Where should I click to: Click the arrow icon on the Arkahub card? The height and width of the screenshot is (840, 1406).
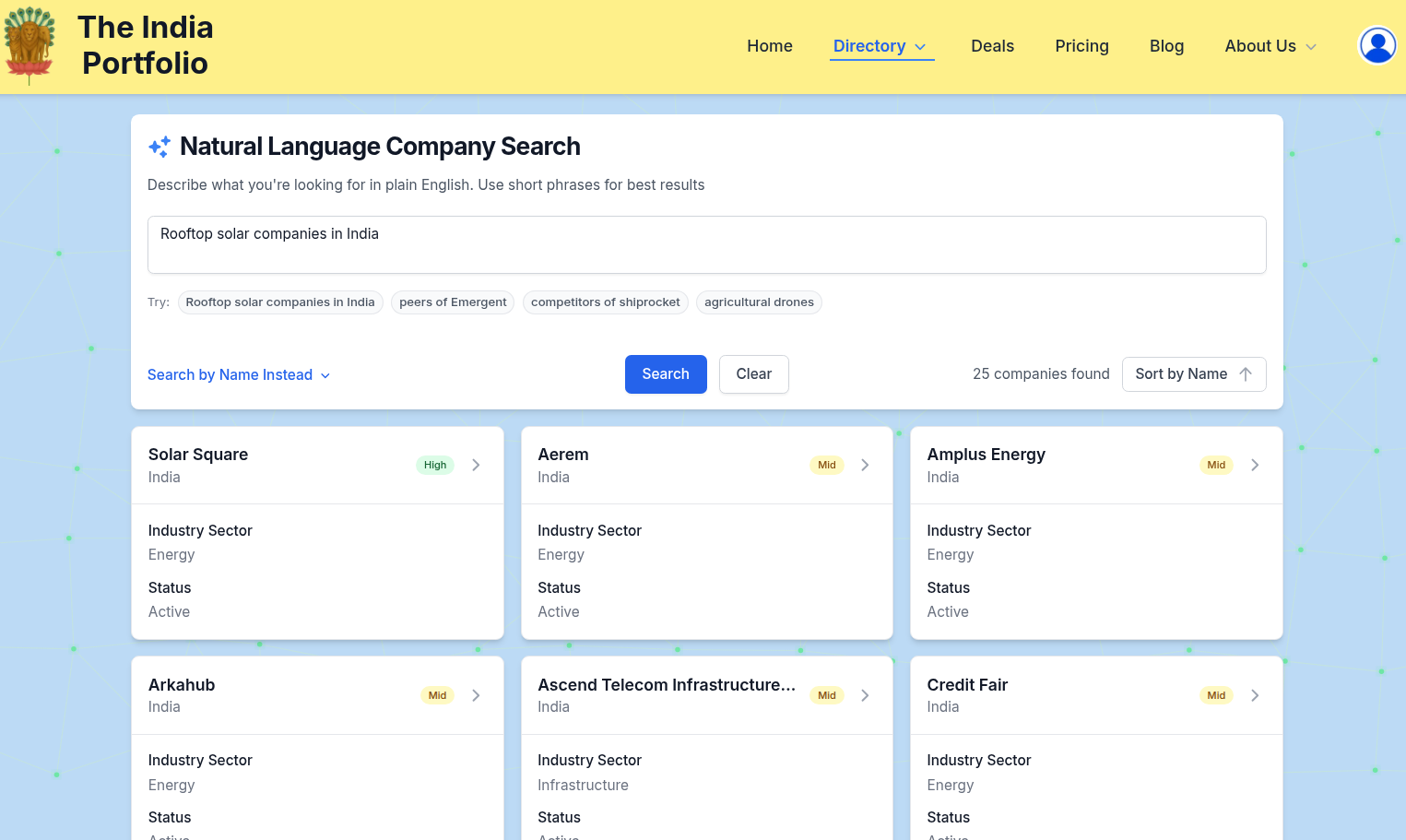(476, 694)
